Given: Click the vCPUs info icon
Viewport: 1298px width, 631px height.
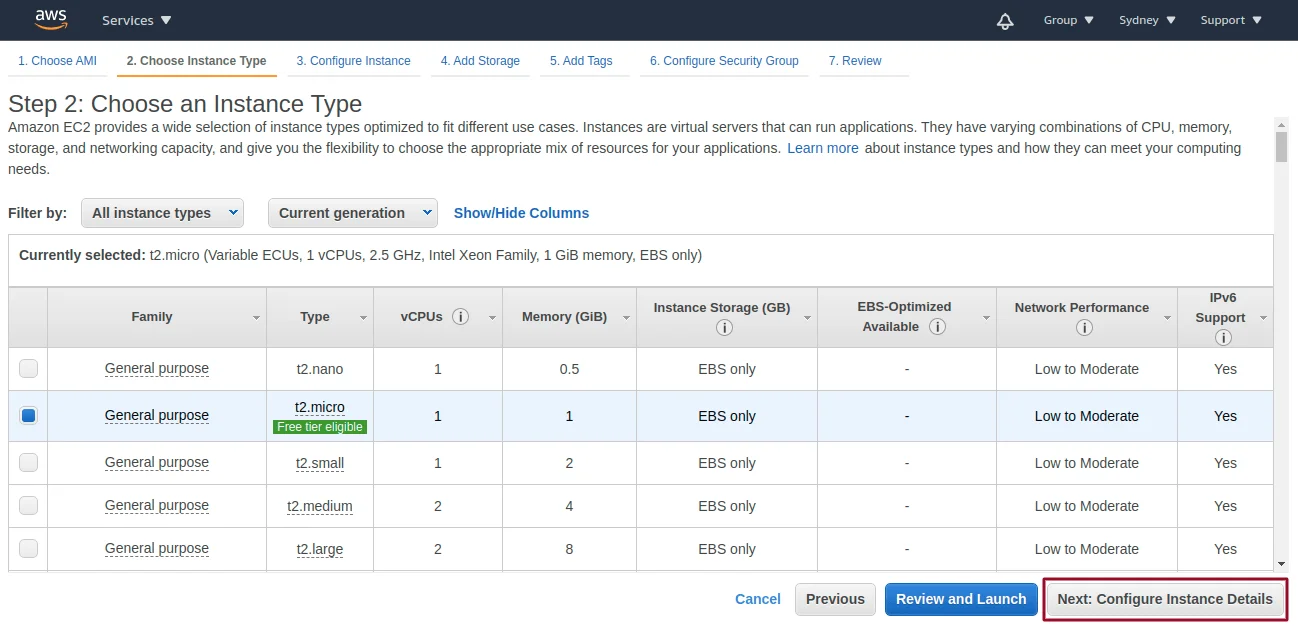Looking at the screenshot, I should tap(460, 317).
